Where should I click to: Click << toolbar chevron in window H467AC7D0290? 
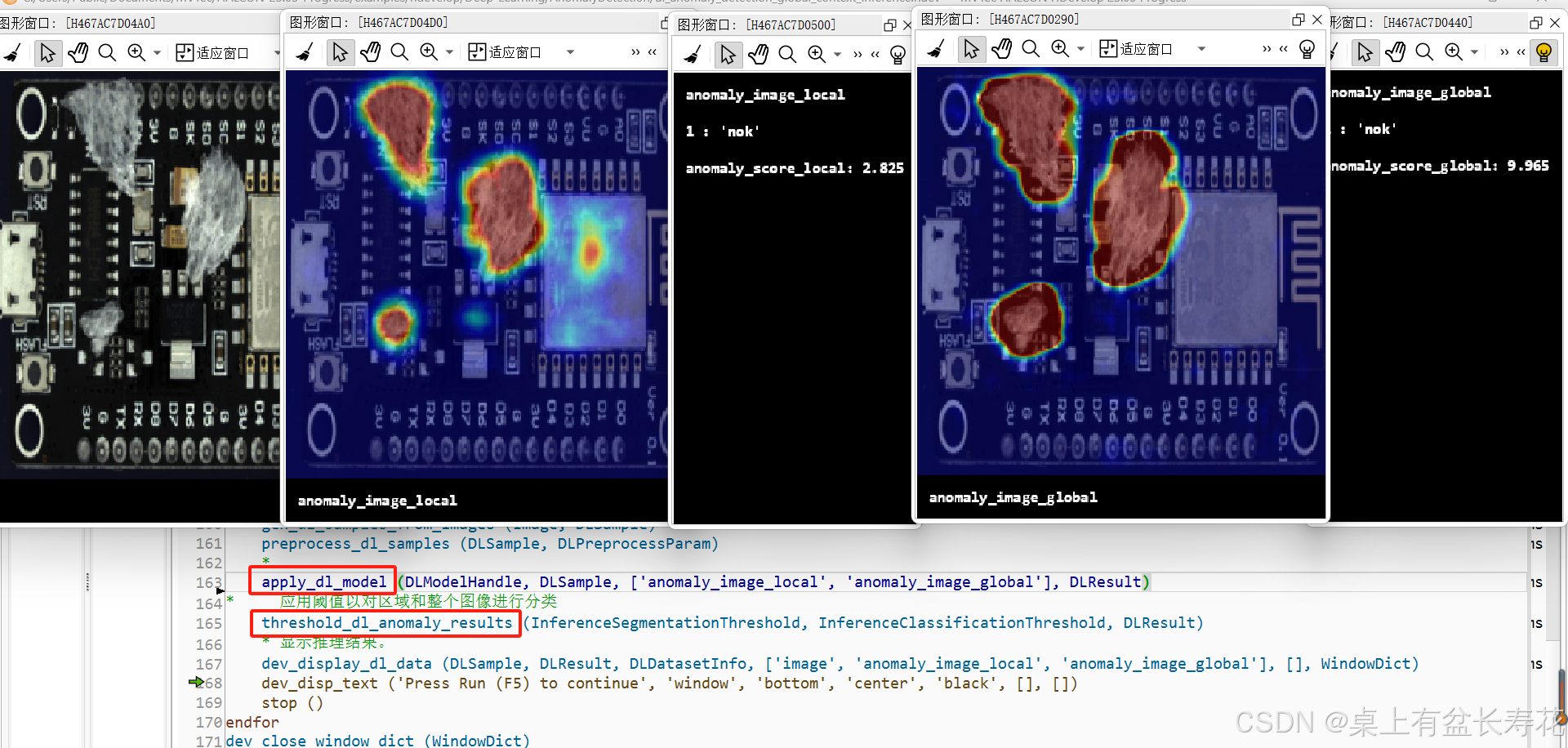coord(1283,49)
